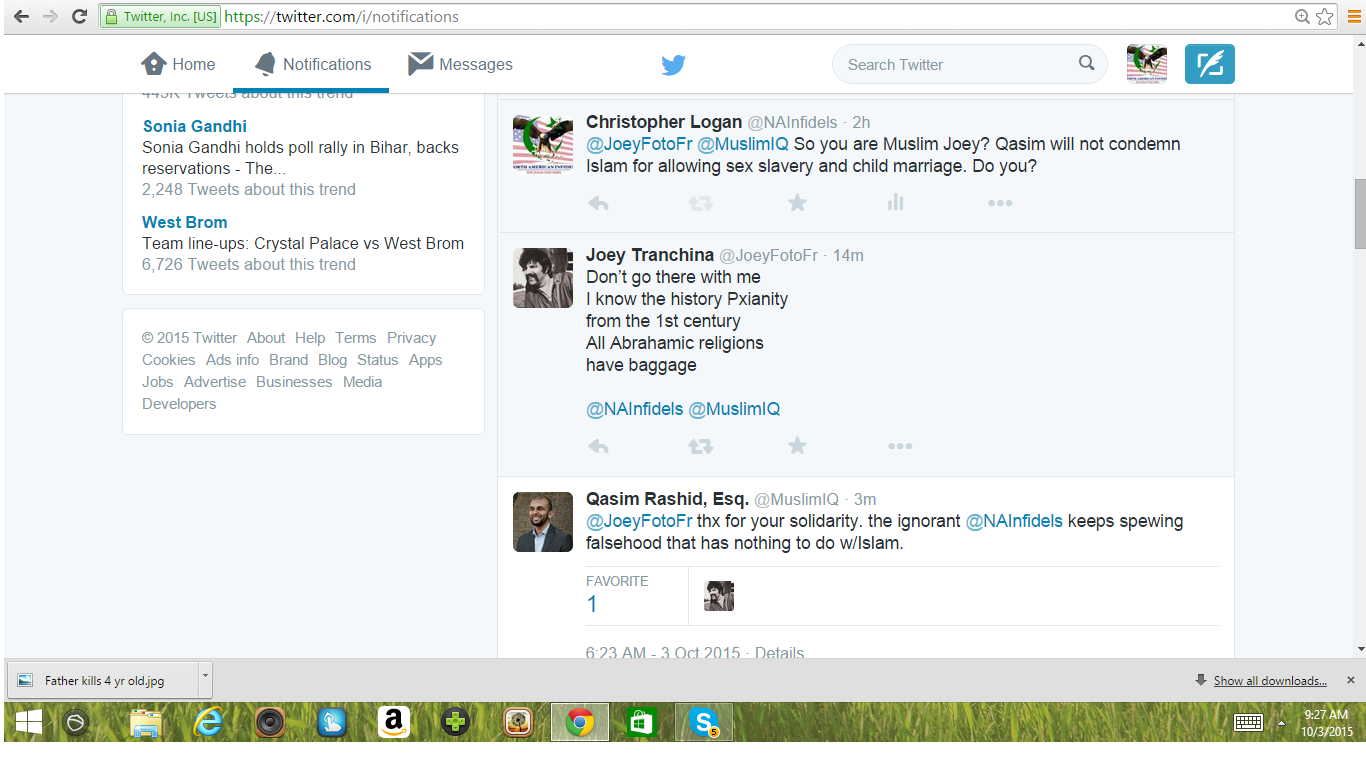Click the Twitter bird logo
The height and width of the screenshot is (768, 1366).
tap(673, 65)
